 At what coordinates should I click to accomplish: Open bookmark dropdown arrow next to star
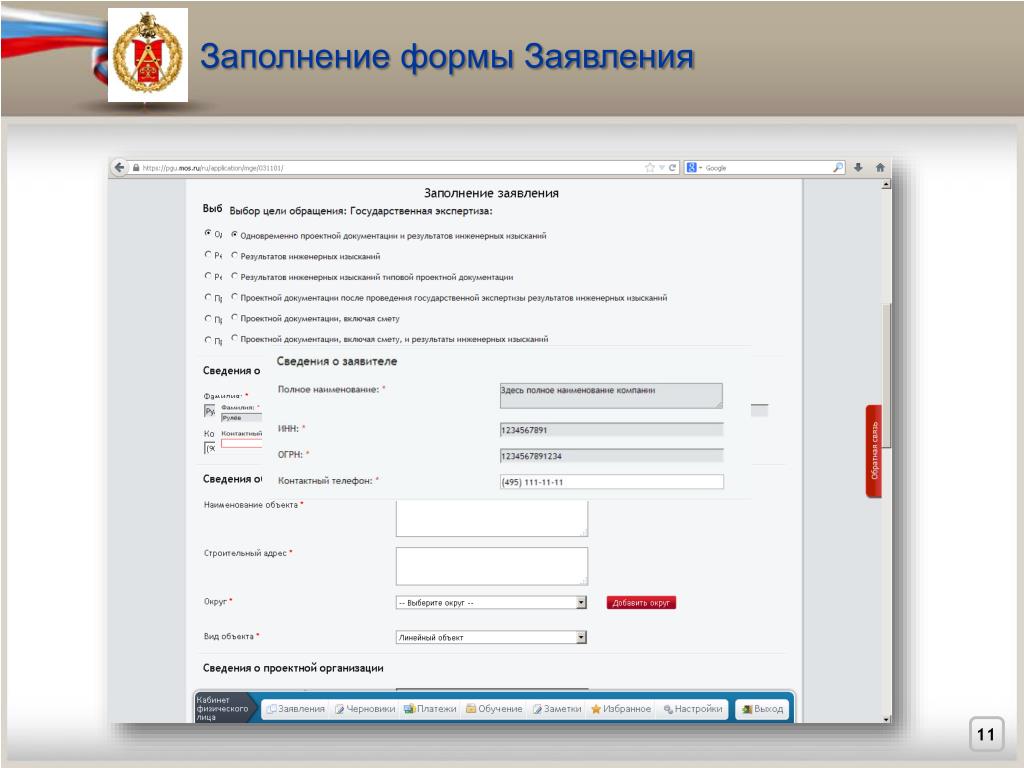(661, 168)
